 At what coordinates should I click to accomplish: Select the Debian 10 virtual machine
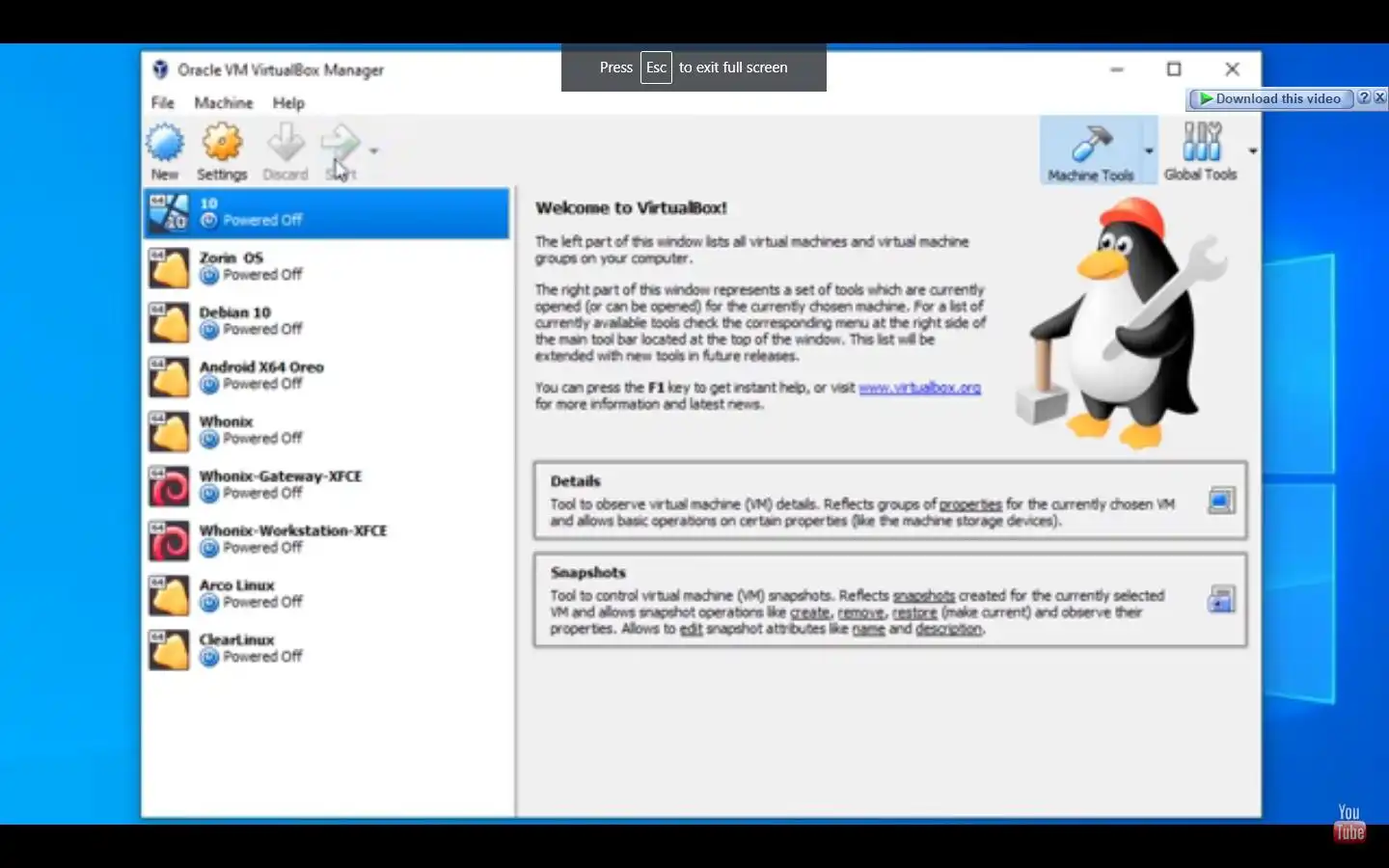click(327, 321)
